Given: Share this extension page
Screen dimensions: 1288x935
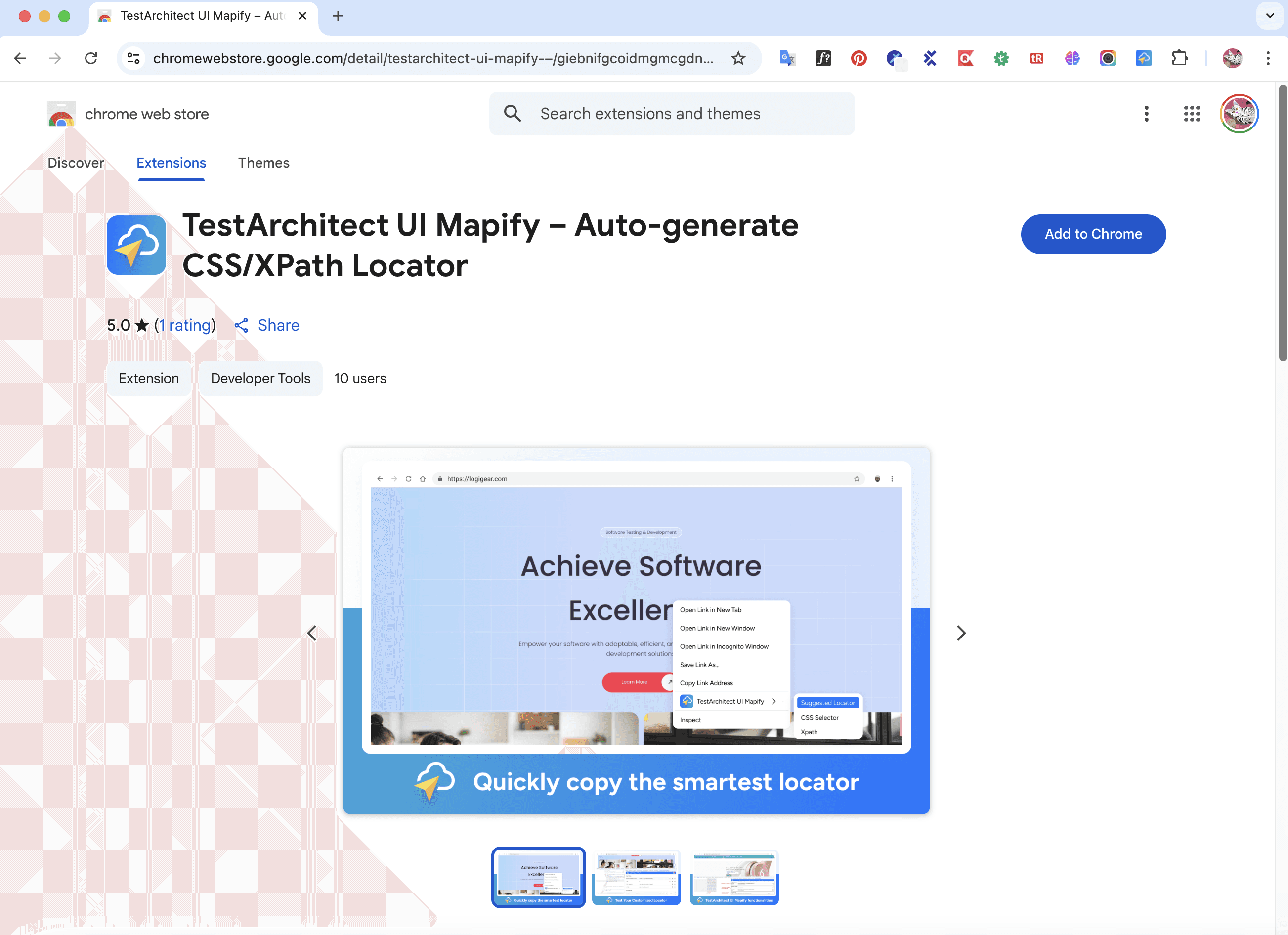Looking at the screenshot, I should click(x=266, y=325).
